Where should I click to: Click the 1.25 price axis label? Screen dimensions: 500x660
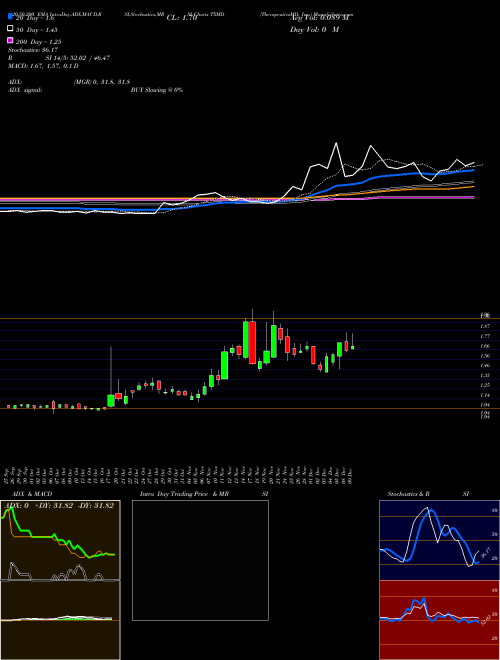485,385
